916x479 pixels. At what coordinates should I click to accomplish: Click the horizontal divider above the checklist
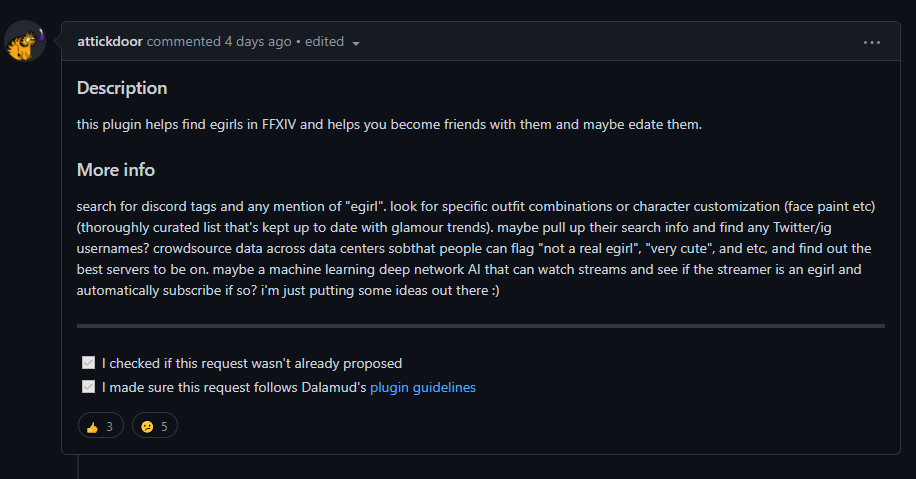[x=480, y=326]
